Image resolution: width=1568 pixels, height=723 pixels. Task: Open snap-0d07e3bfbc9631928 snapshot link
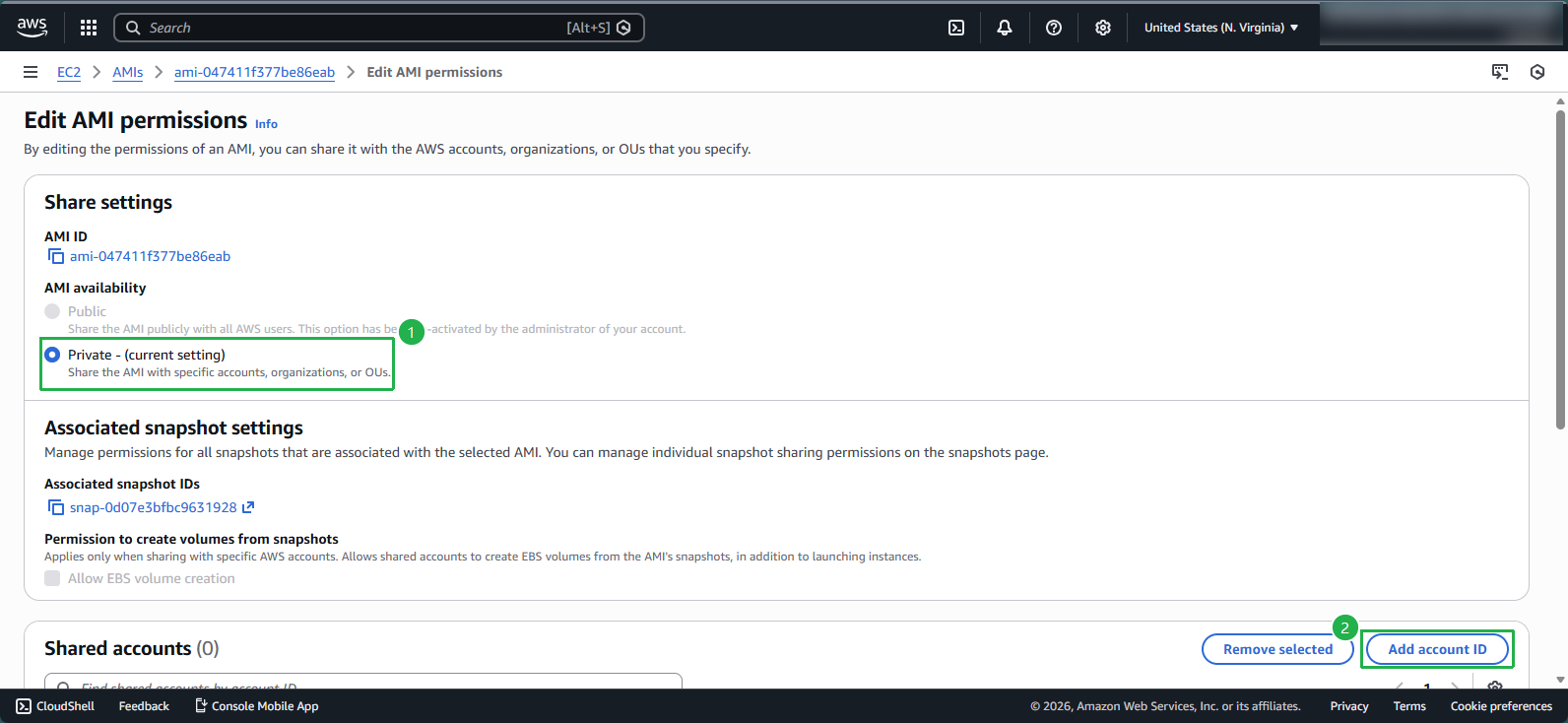[154, 507]
